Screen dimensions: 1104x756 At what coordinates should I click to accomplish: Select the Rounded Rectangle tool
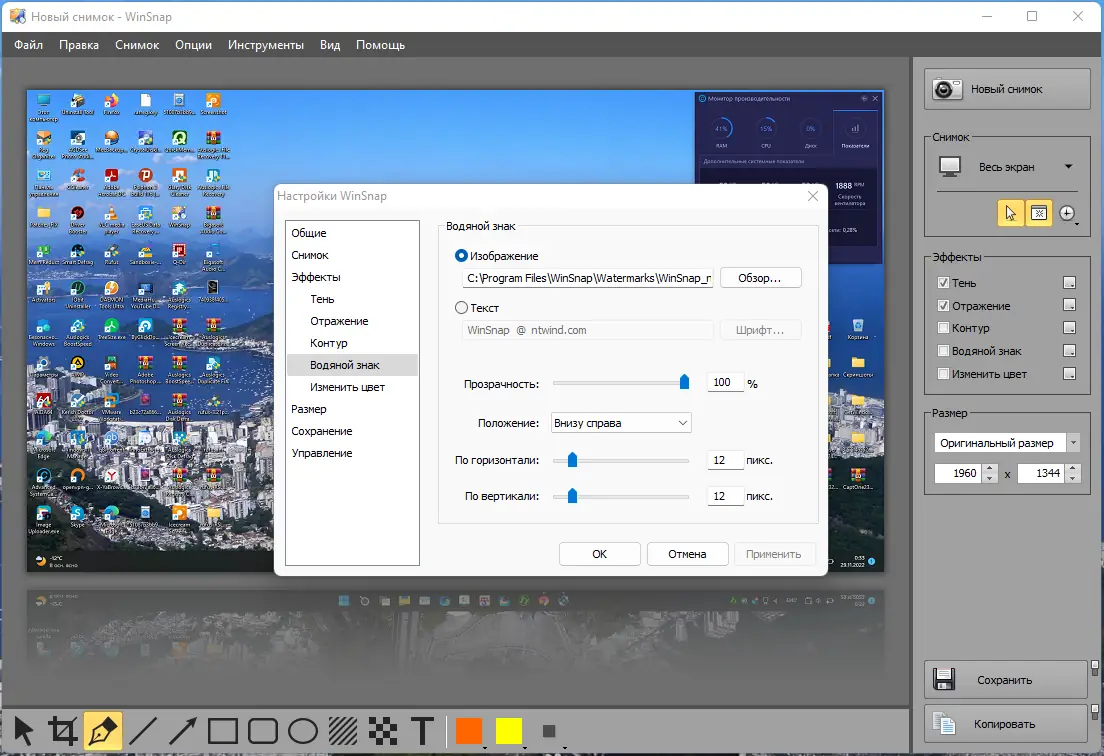(x=262, y=731)
